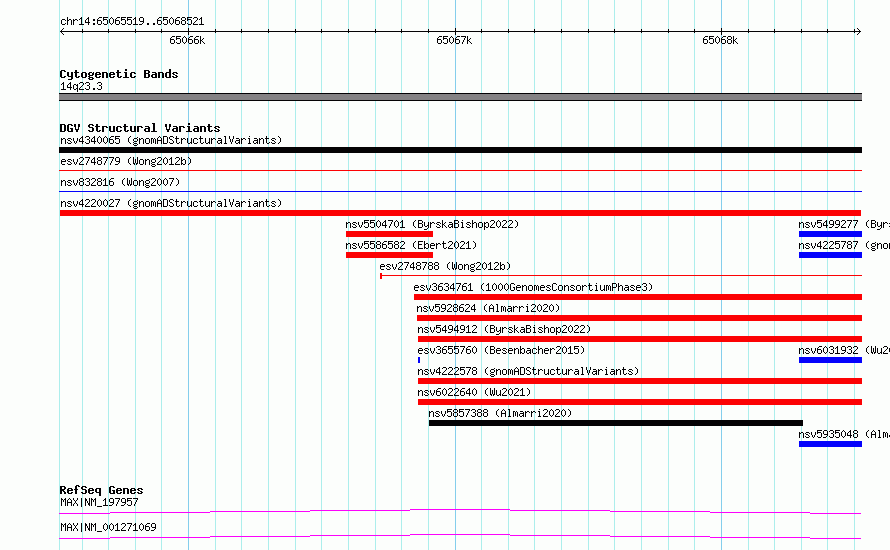Open esv2748788 (Wong2012b) variant label

(x=445, y=266)
